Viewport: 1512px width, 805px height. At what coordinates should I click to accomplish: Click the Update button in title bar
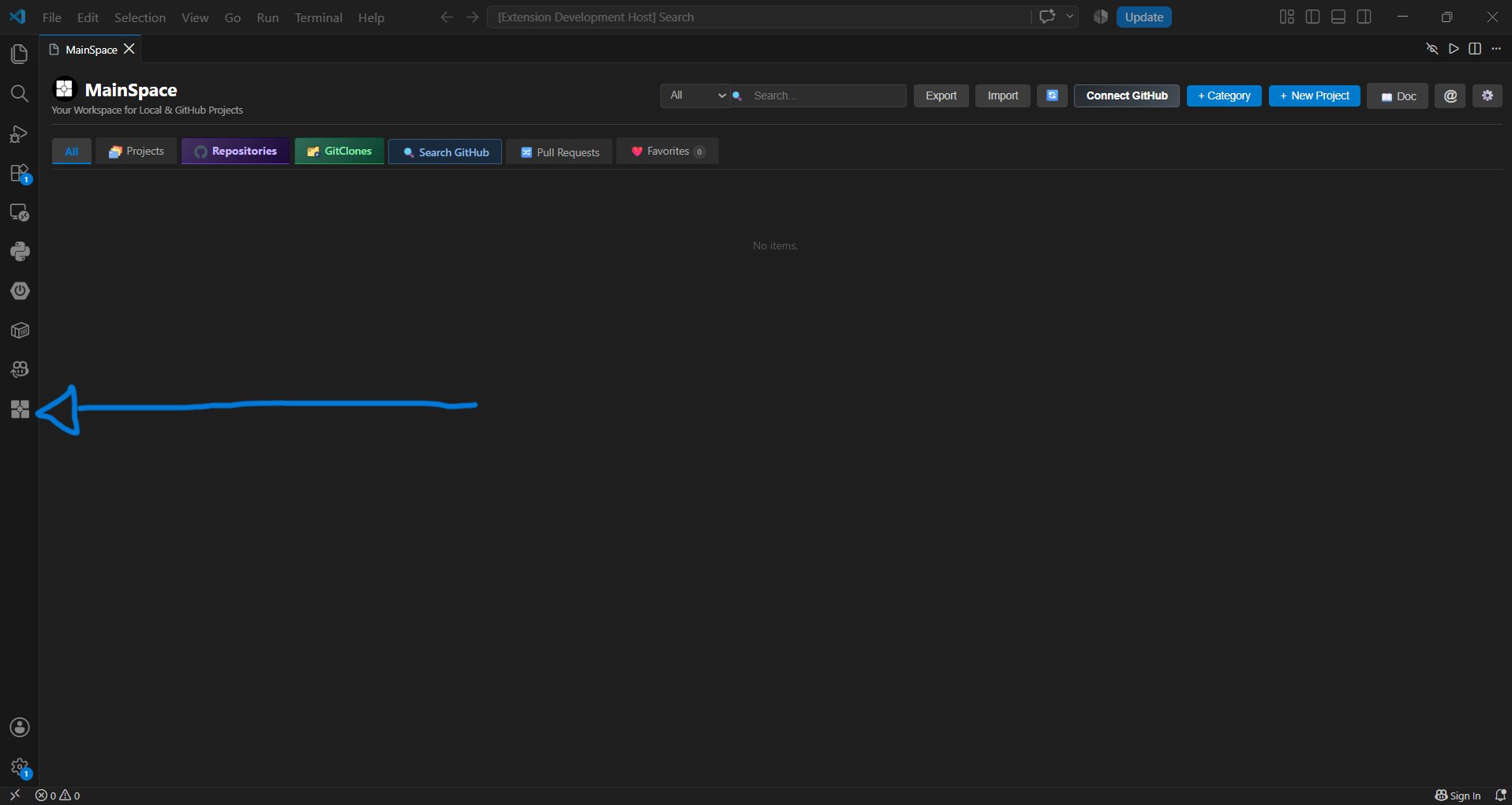pyautogui.click(x=1144, y=17)
